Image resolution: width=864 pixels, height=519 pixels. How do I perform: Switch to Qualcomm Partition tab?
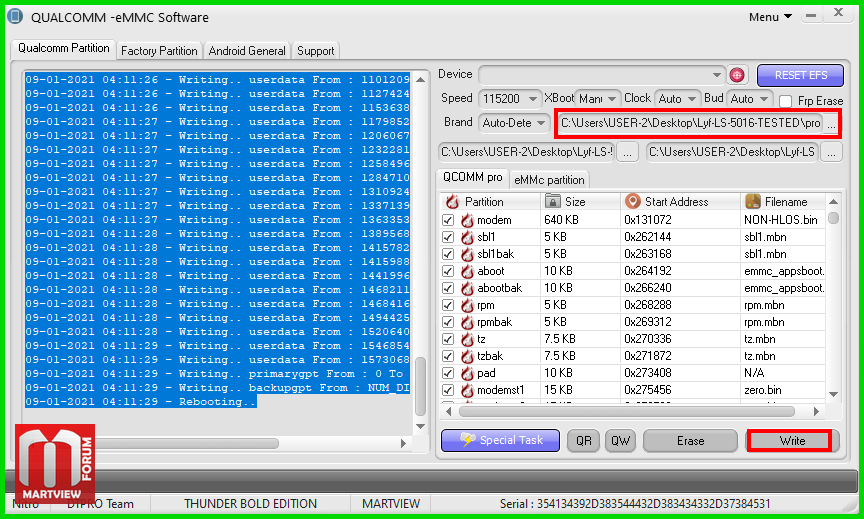pos(63,48)
